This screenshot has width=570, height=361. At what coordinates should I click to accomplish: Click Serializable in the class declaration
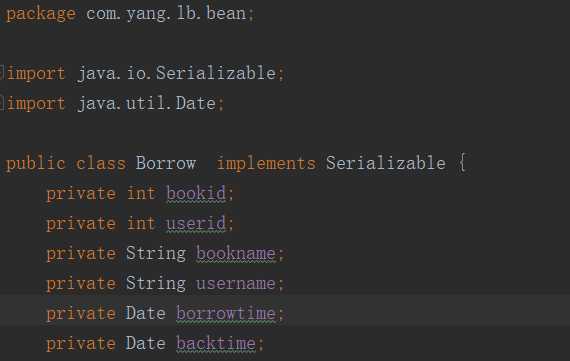(x=386, y=163)
